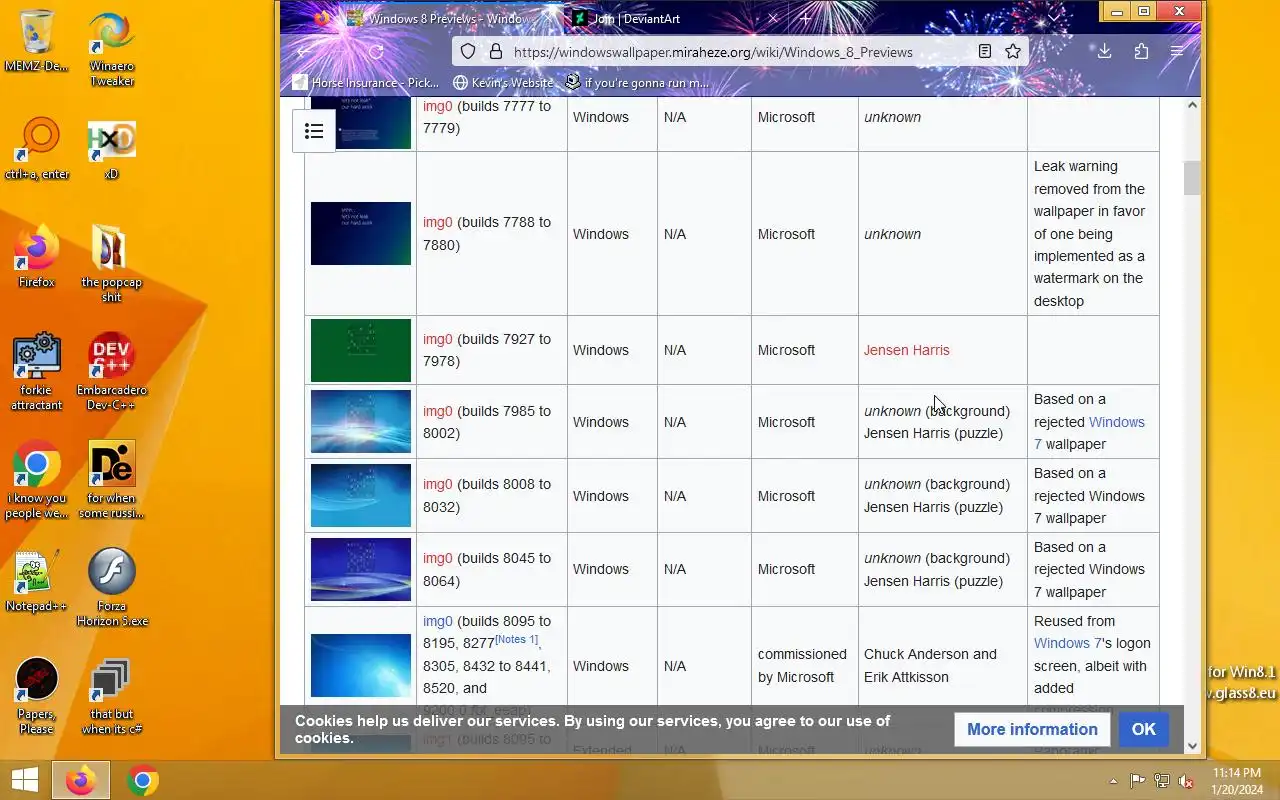
Task: Open the MEMZ-De... desktop recycle bin icon
Action: [37, 42]
